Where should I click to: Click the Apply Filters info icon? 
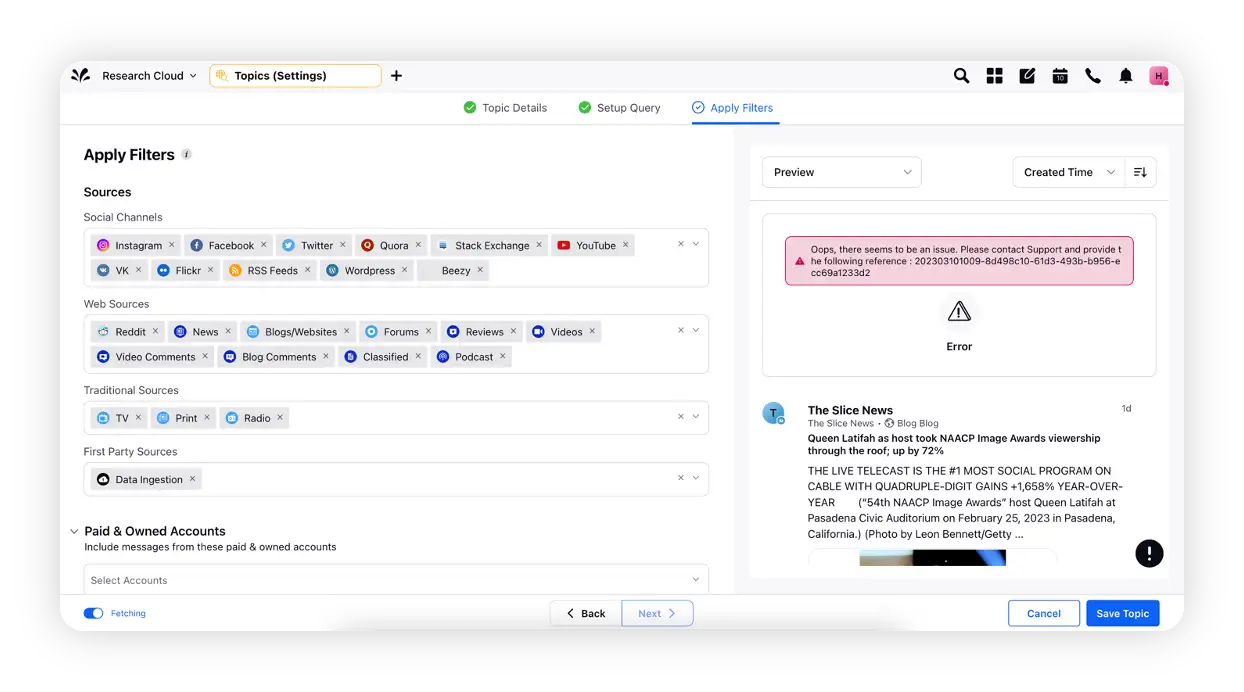tap(186, 155)
